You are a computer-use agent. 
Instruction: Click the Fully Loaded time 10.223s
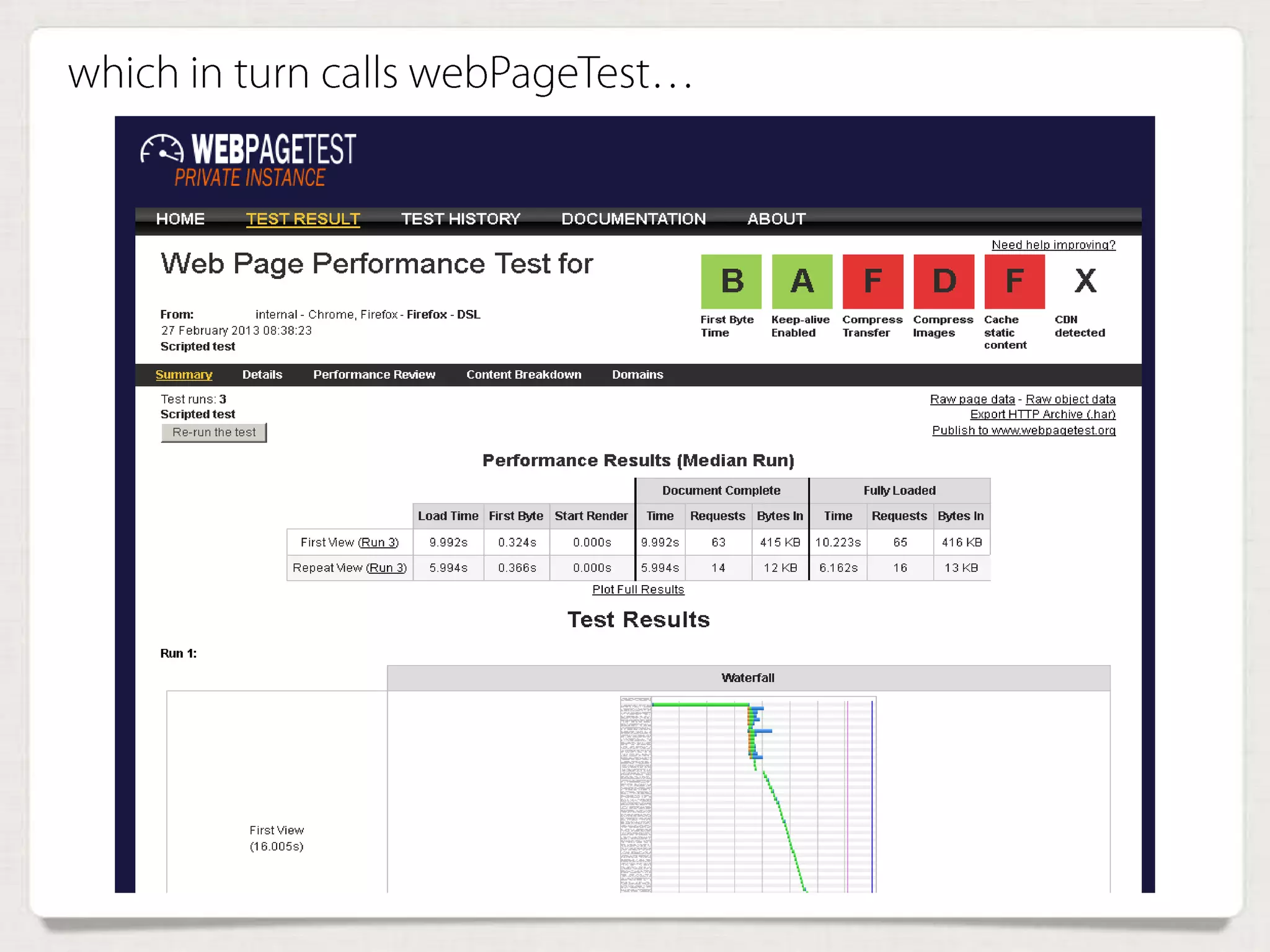(838, 542)
